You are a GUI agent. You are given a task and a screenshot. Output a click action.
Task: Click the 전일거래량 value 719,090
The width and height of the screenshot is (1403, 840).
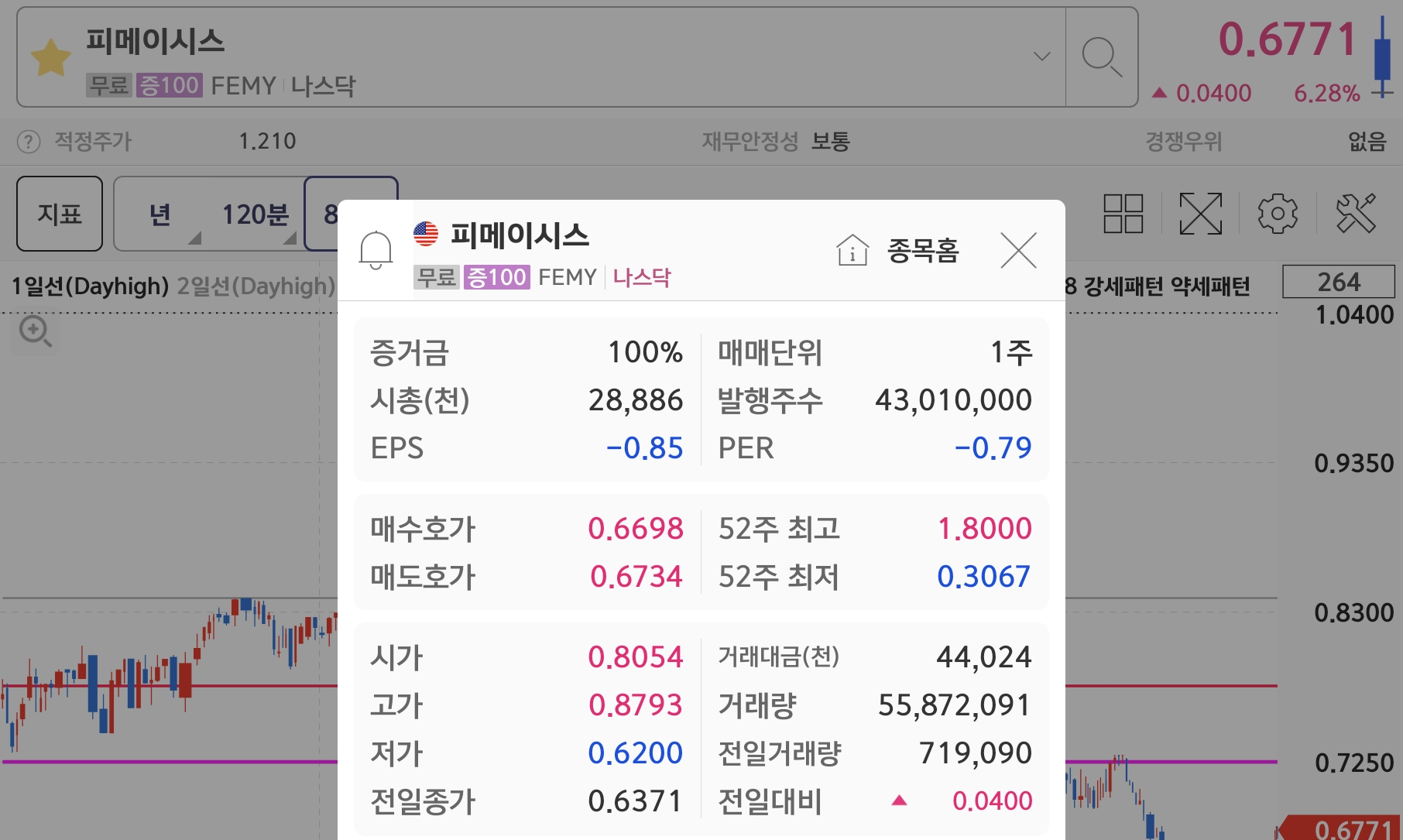[976, 753]
